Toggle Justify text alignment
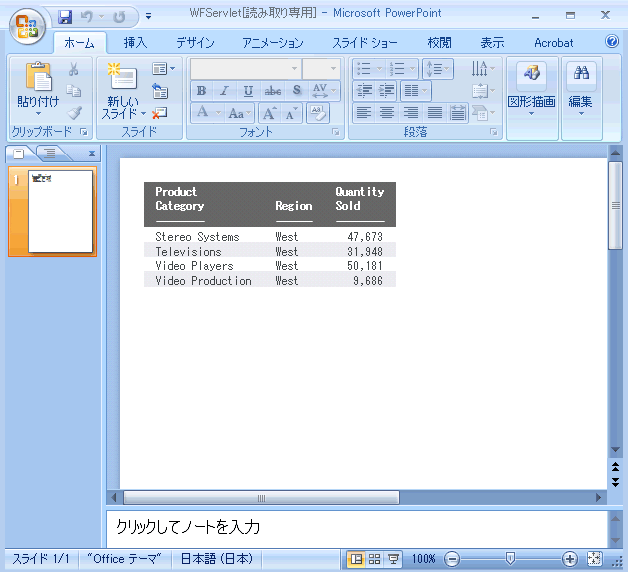Image resolution: width=628 pixels, height=572 pixels. pyautogui.click(x=434, y=113)
